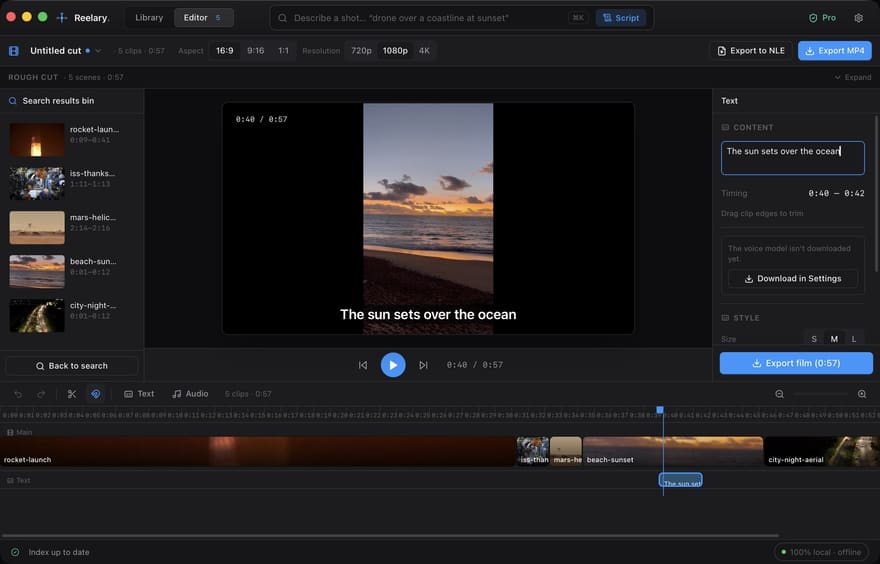Click the search magnifier in the shot search bar

click(282, 18)
